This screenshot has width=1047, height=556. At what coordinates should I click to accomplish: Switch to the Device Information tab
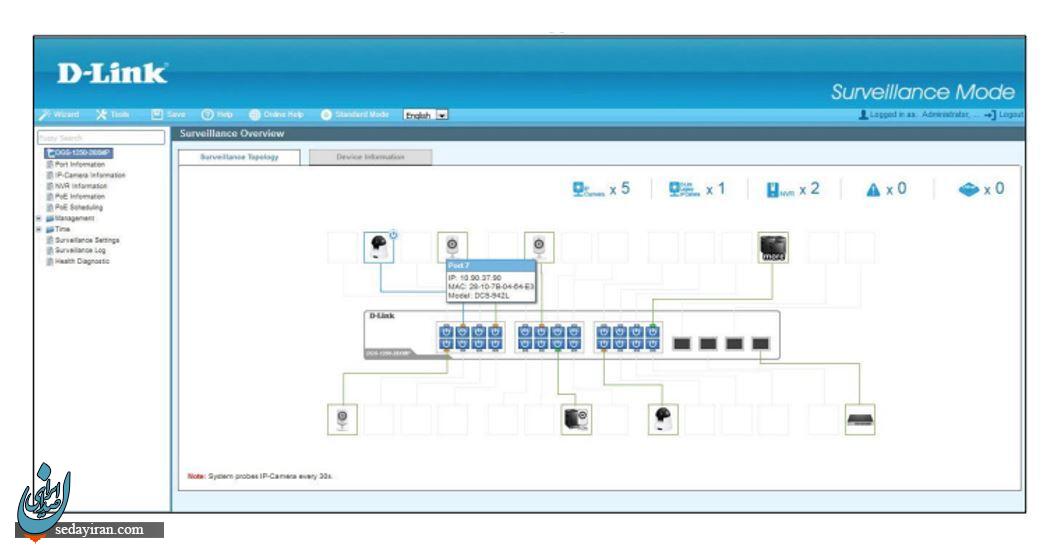371,157
